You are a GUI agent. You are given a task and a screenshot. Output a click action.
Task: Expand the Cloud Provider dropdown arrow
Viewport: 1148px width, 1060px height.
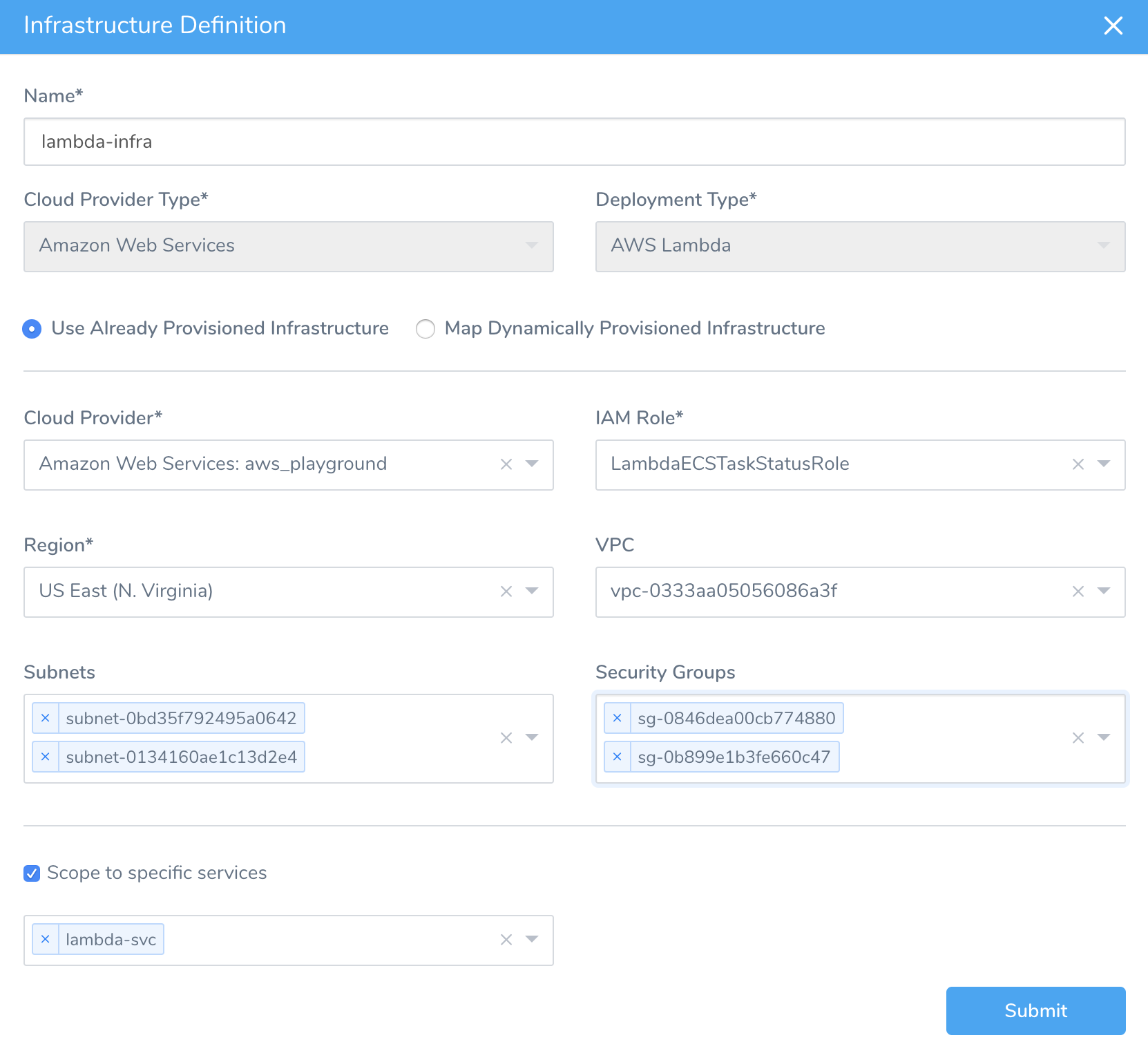pos(532,464)
